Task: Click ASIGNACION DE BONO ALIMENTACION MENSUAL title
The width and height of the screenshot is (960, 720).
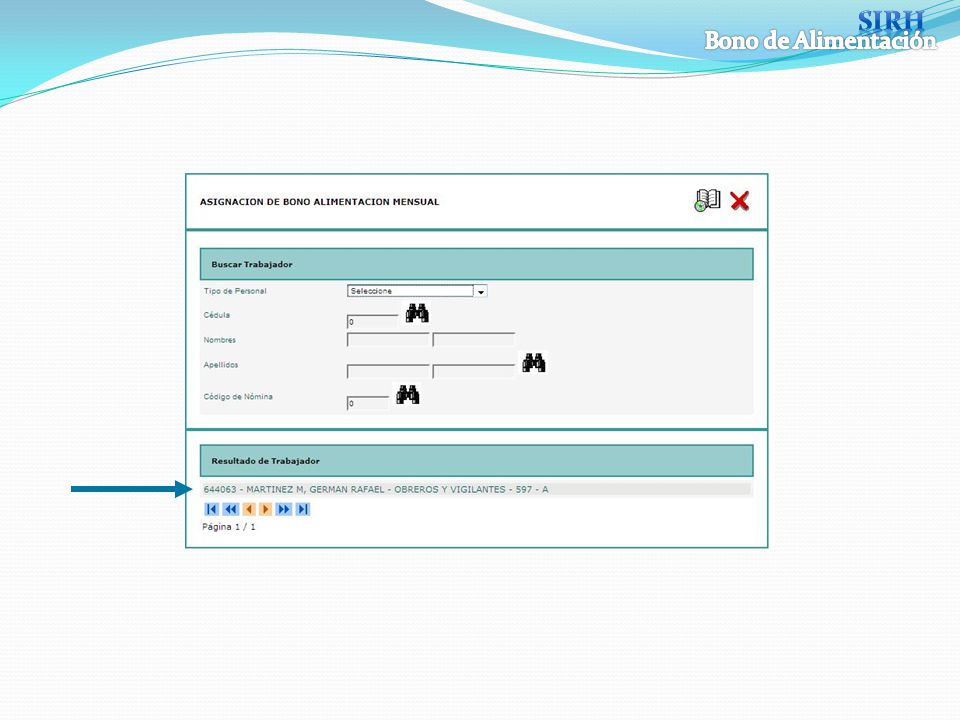Action: pyautogui.click(x=320, y=202)
